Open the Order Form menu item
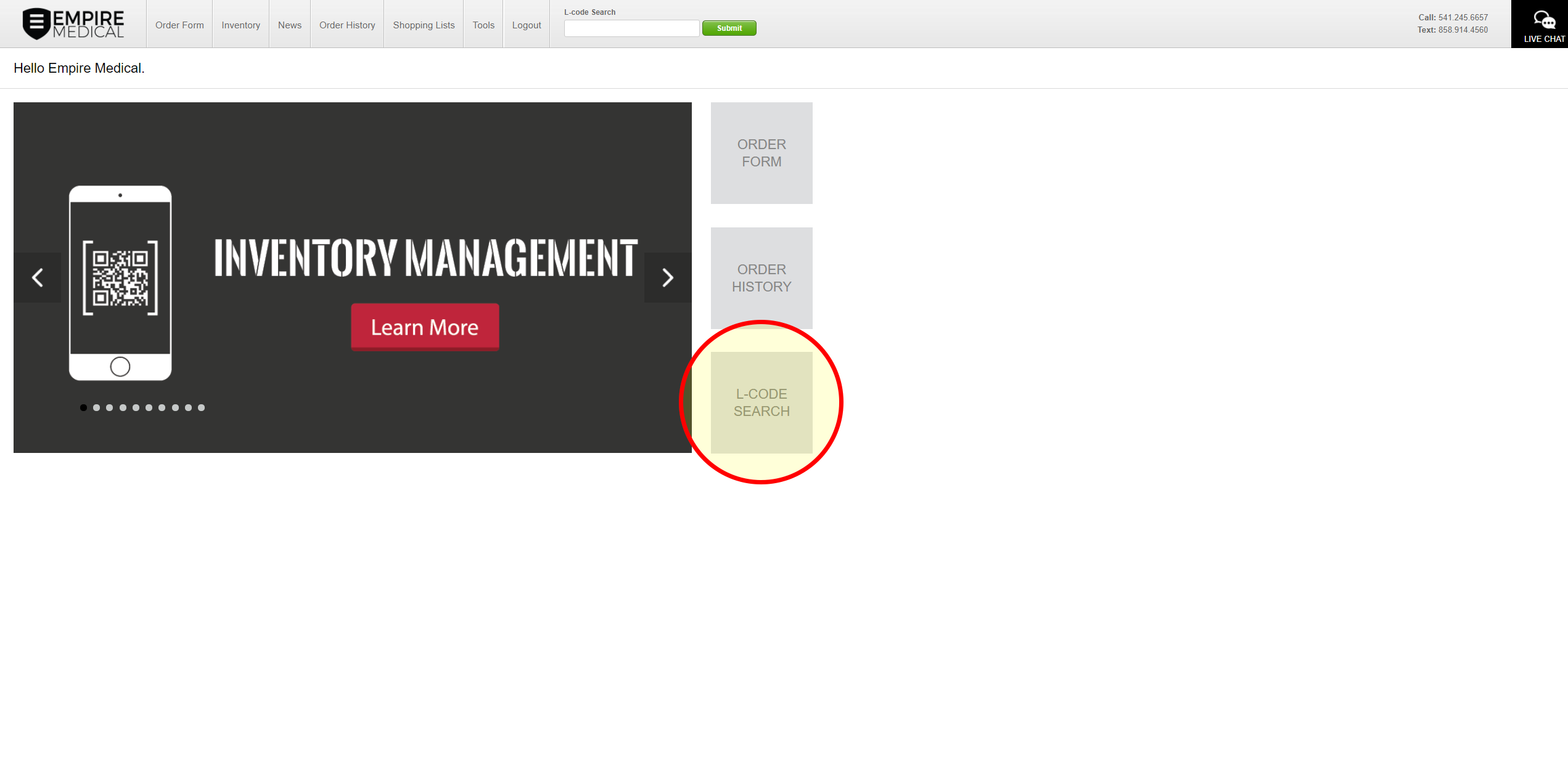 [x=179, y=25]
